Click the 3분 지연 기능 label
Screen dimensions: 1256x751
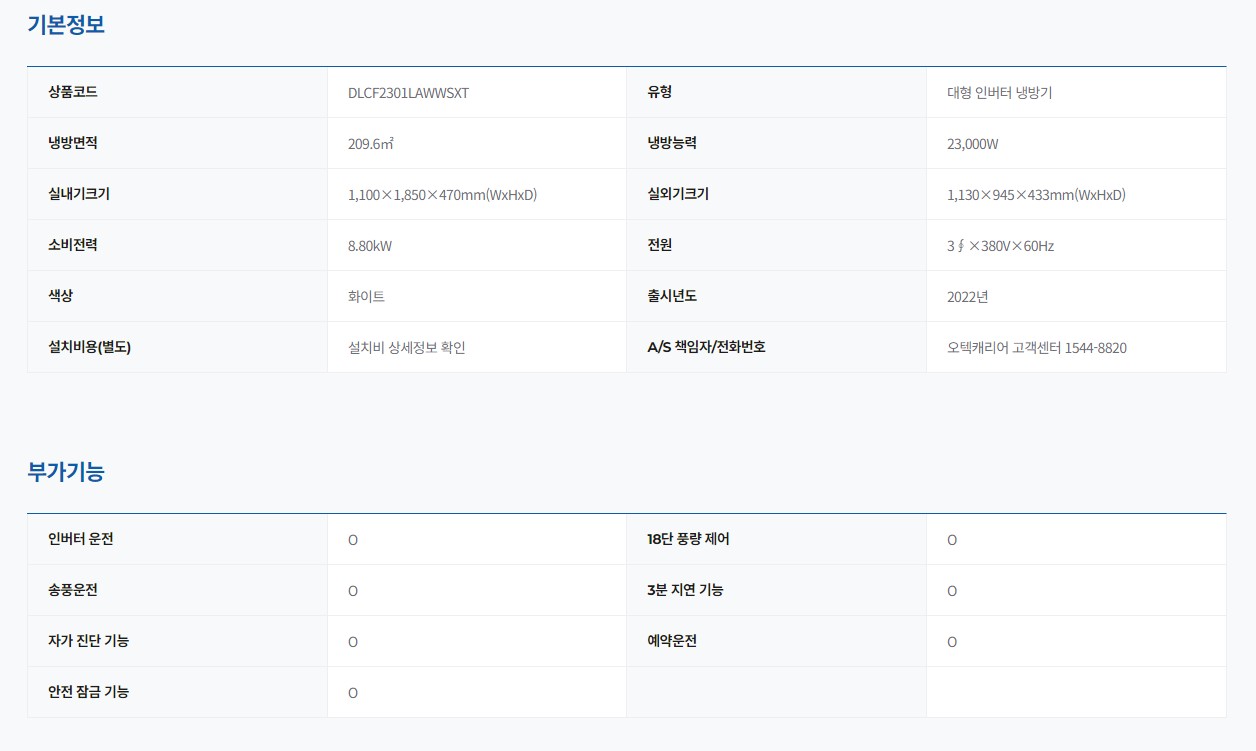click(x=685, y=590)
